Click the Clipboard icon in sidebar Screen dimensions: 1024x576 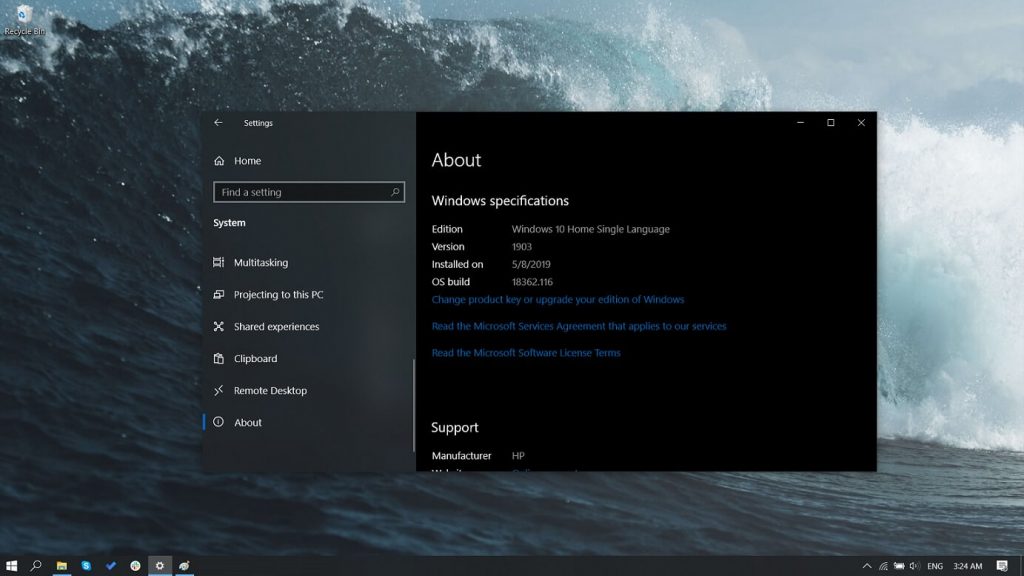[219, 359]
